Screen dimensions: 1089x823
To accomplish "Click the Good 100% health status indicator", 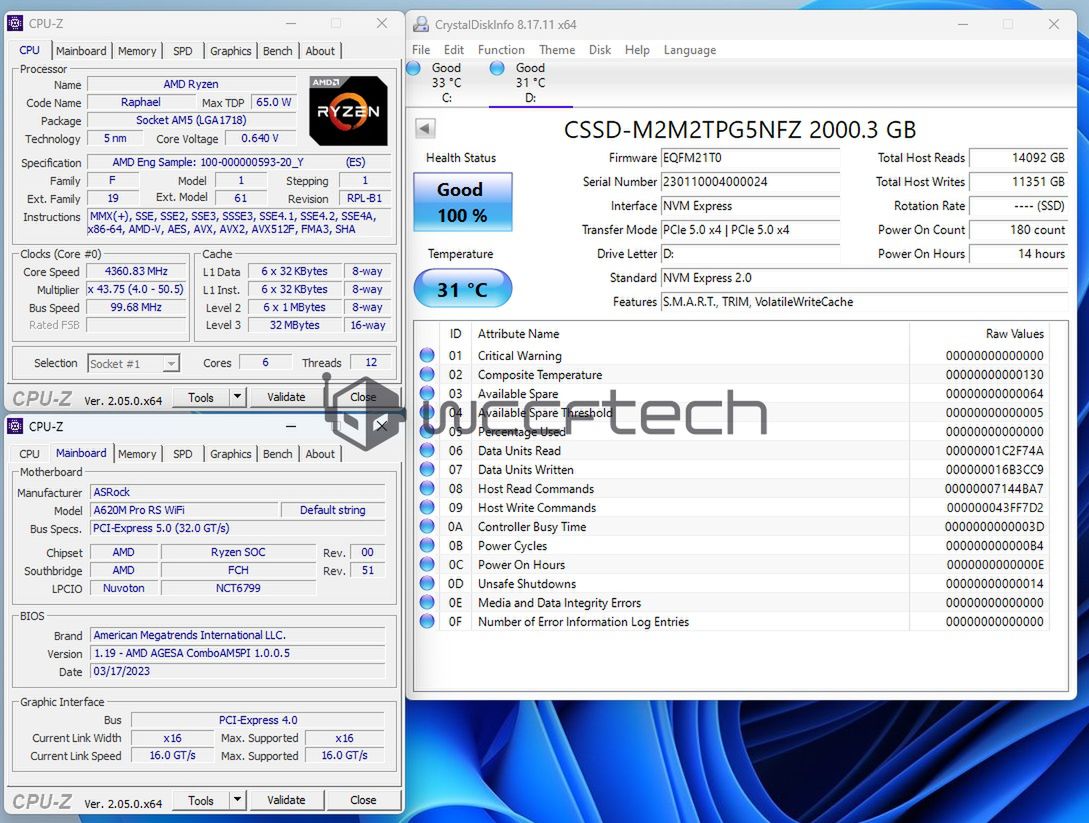I will pyautogui.click(x=462, y=201).
